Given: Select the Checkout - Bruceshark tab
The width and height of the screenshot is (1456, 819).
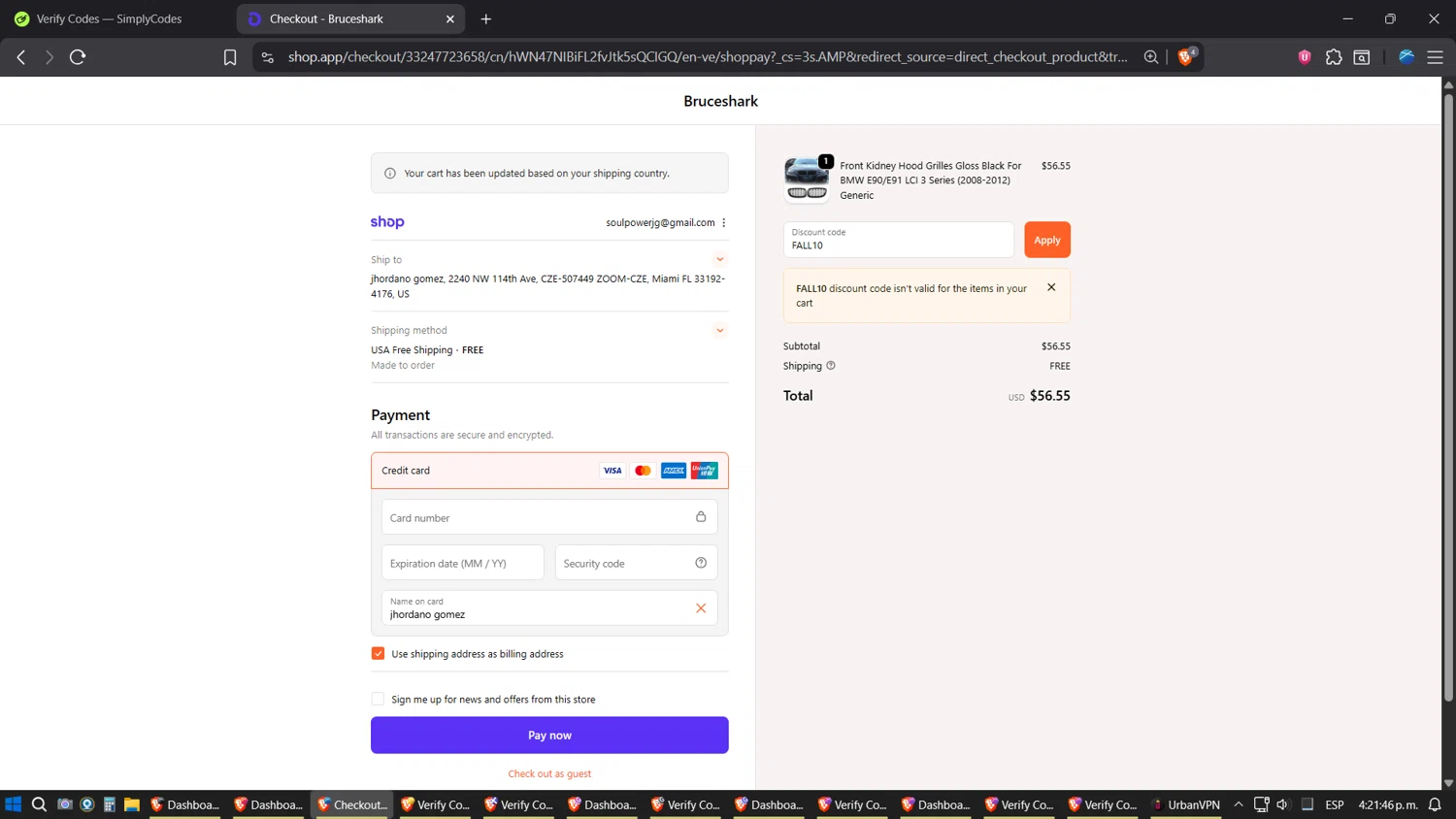Looking at the screenshot, I should pyautogui.click(x=350, y=18).
